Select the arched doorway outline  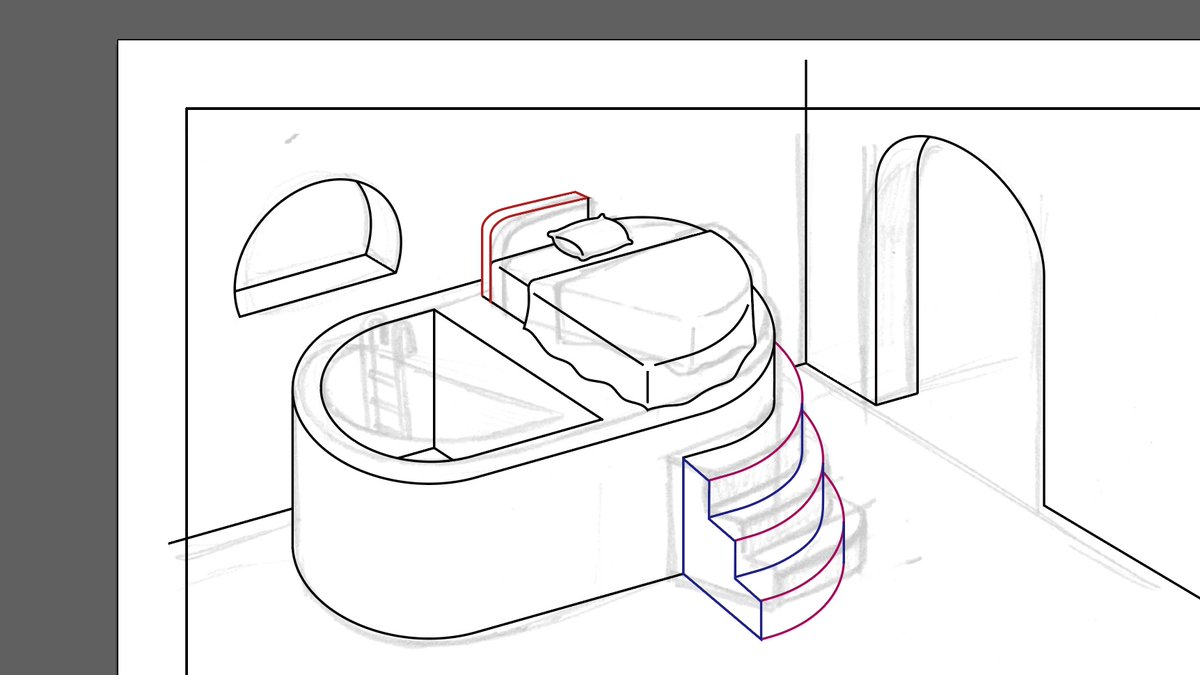[959, 320]
